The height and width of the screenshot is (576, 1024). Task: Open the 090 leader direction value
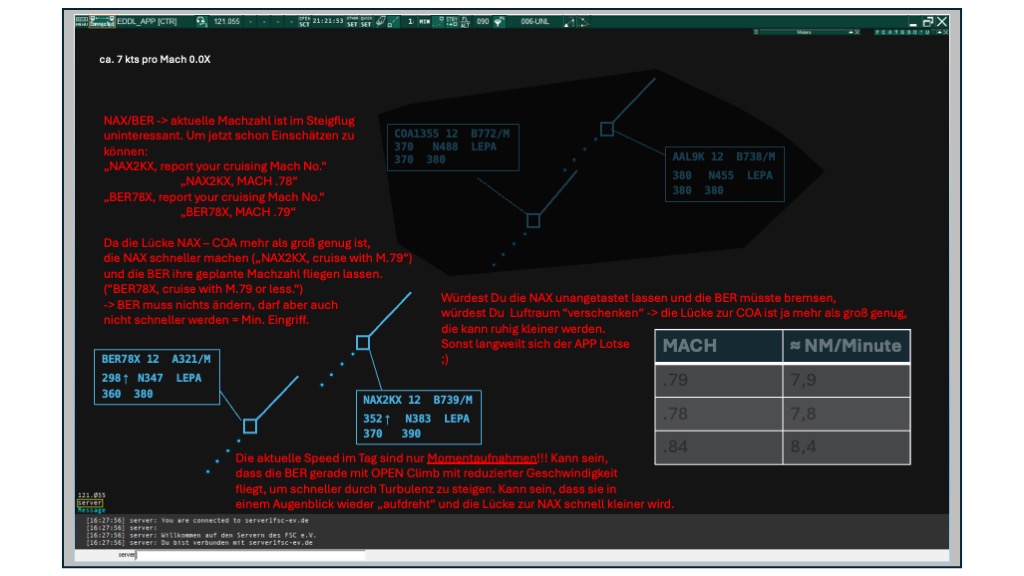[483, 22]
